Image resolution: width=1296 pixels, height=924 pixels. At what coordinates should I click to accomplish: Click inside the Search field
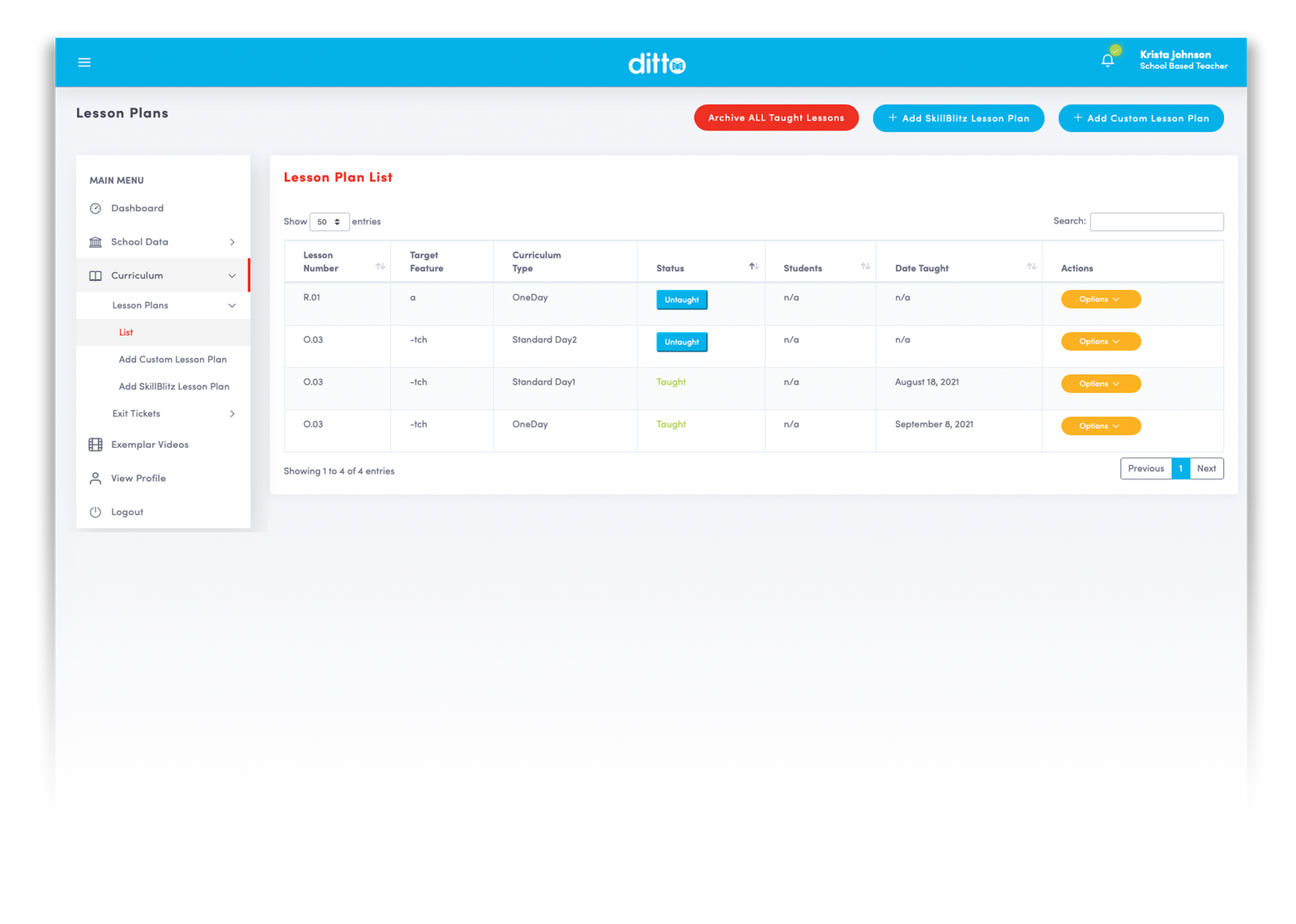1157,221
